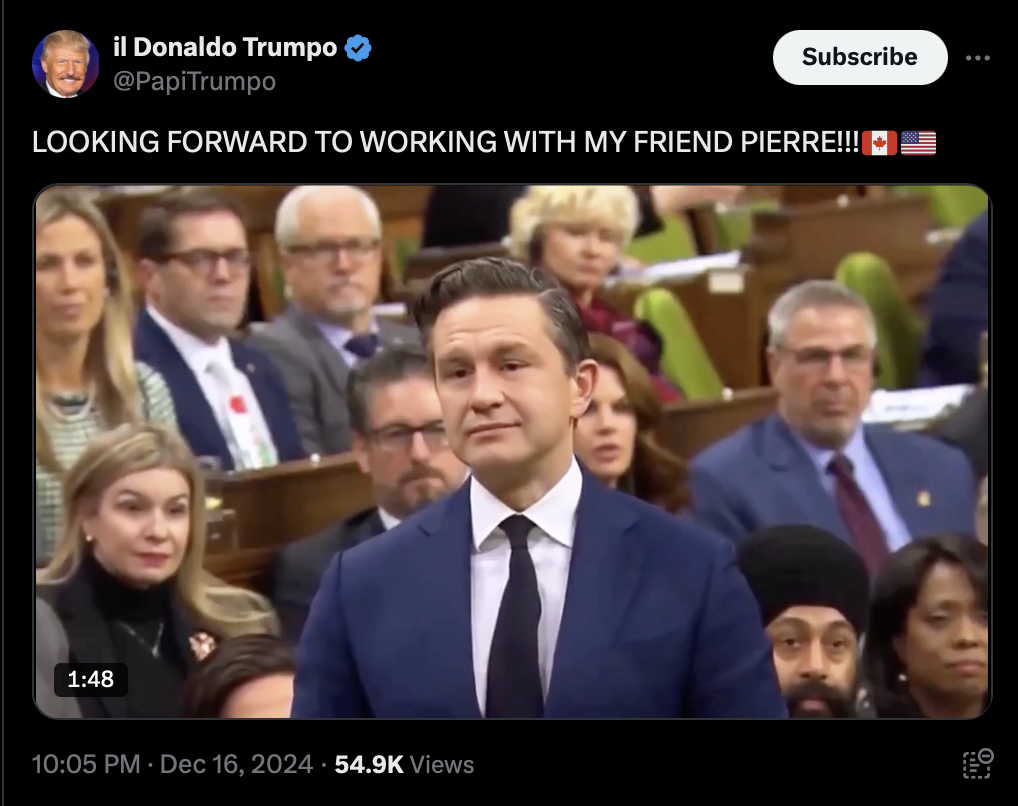Click the LOOKING FORWARD TO WORKING tweet text
Viewport: 1018px width, 806px height.
click(x=445, y=142)
